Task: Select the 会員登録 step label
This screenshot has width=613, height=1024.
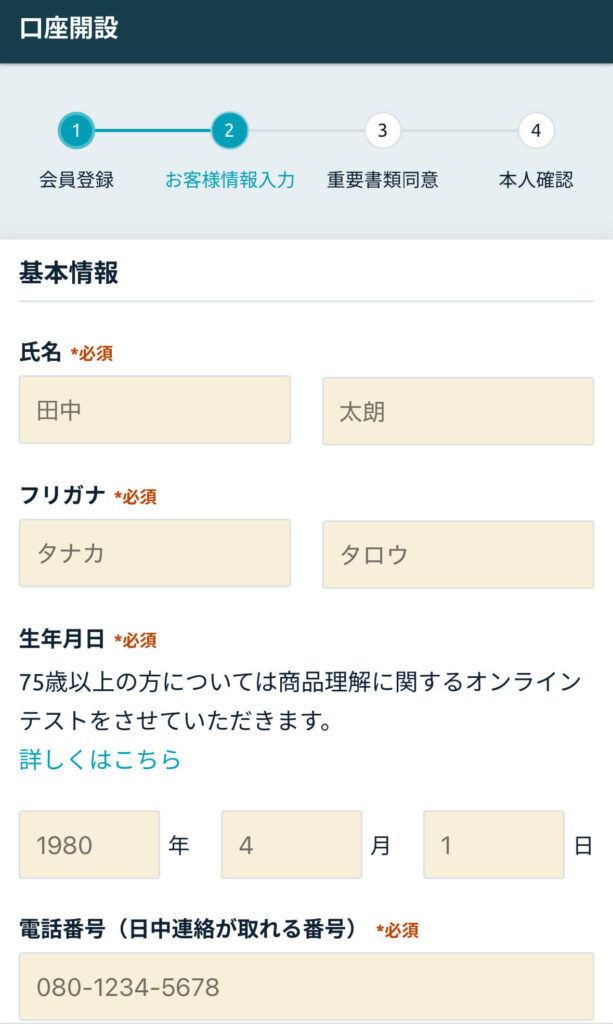Action: click(x=76, y=181)
